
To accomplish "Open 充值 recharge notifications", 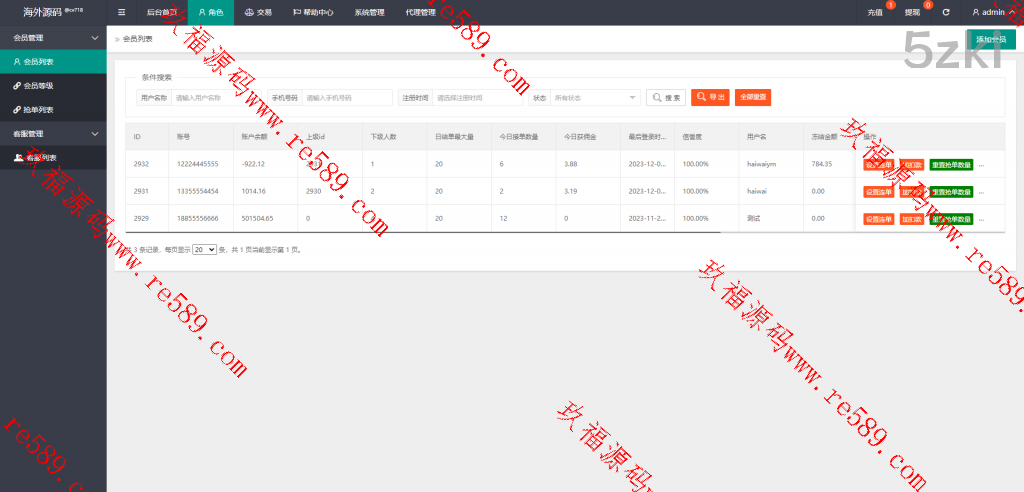I will (x=875, y=13).
